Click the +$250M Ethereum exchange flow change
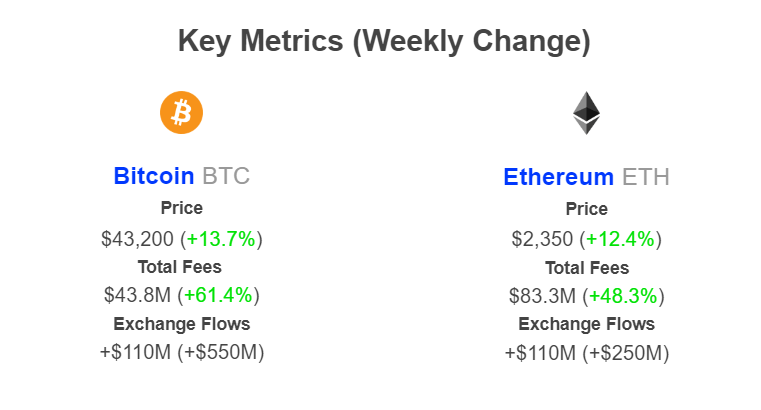761x410 pixels. click(626, 353)
